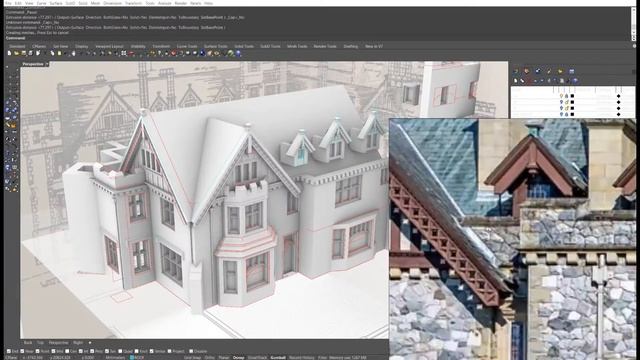The image size is (640, 360).
Task: Launch Grasshopper from the green toolbar icon
Action: tap(231, 53)
